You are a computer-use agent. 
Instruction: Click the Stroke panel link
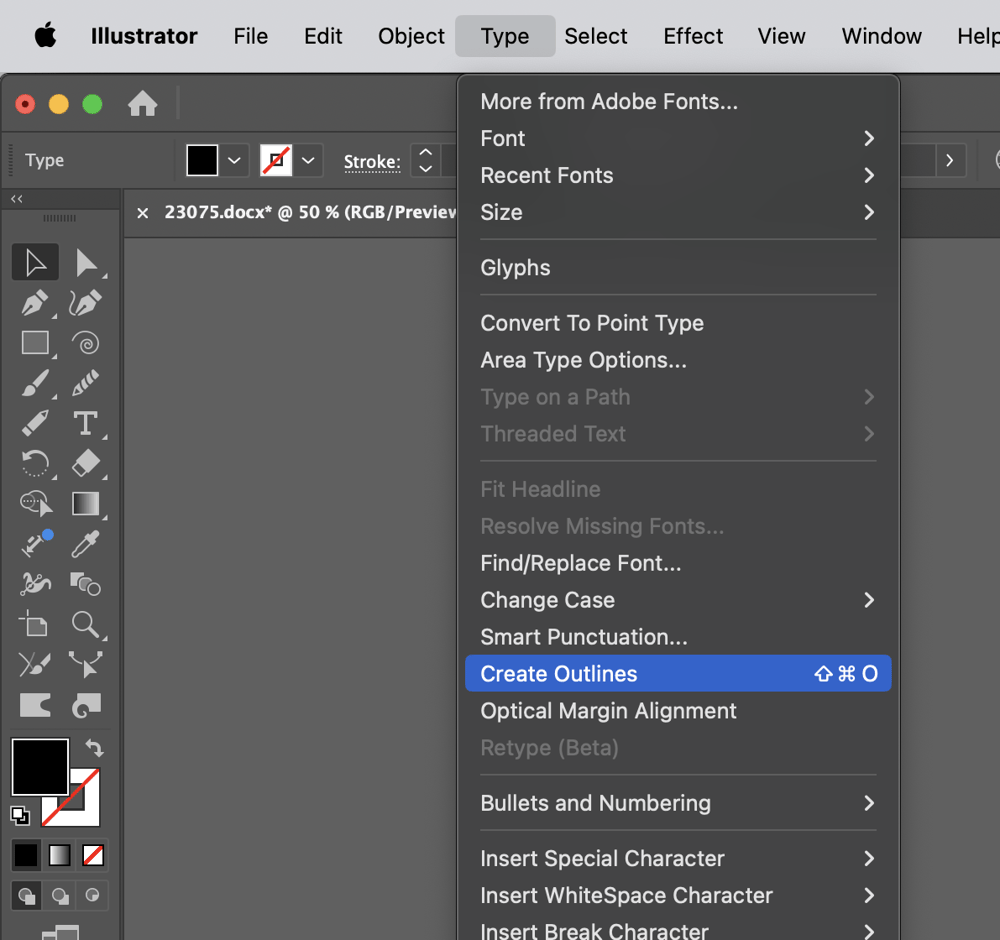372,162
